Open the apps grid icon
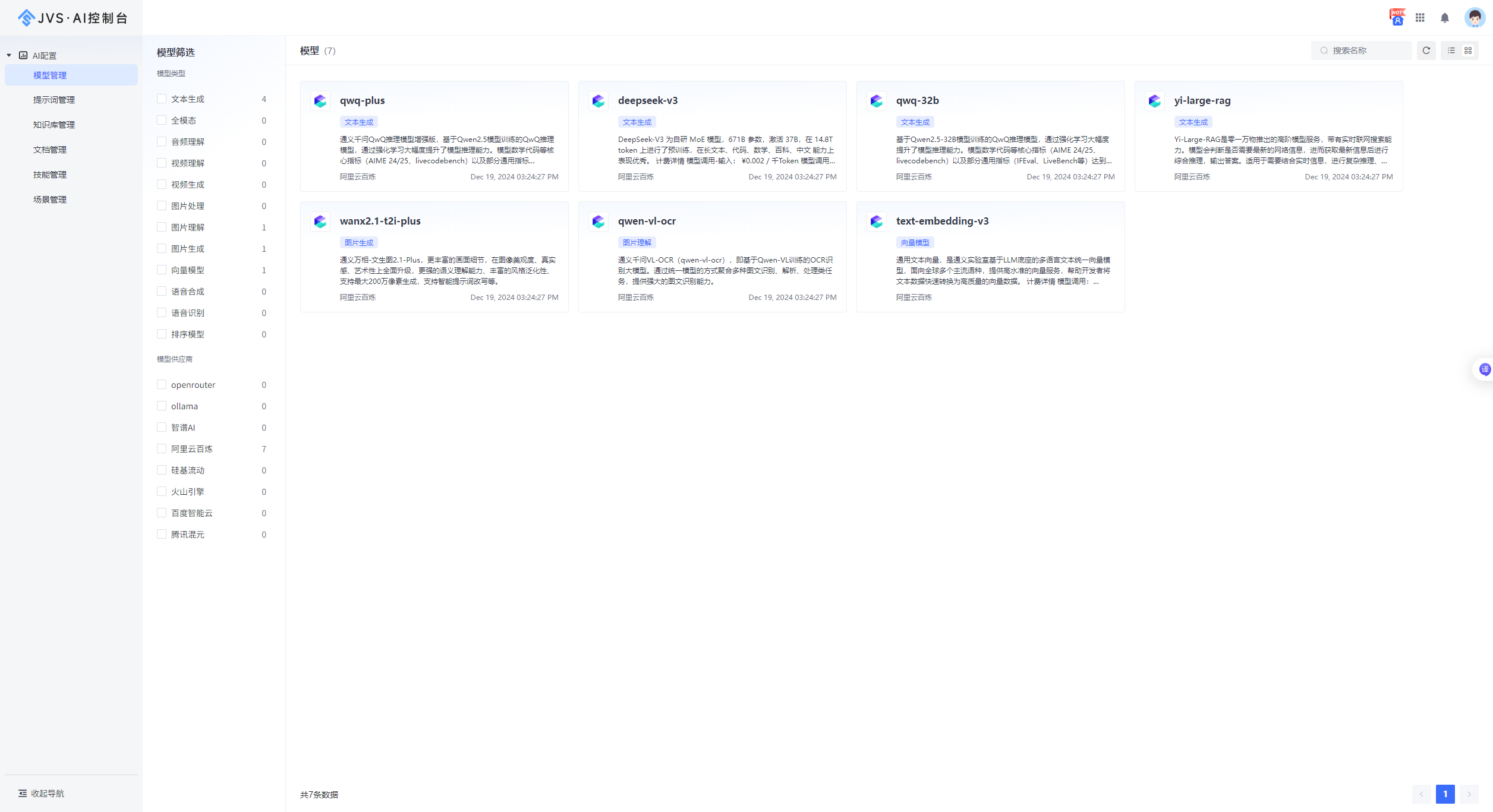The width and height of the screenshot is (1493, 812). tap(1420, 18)
